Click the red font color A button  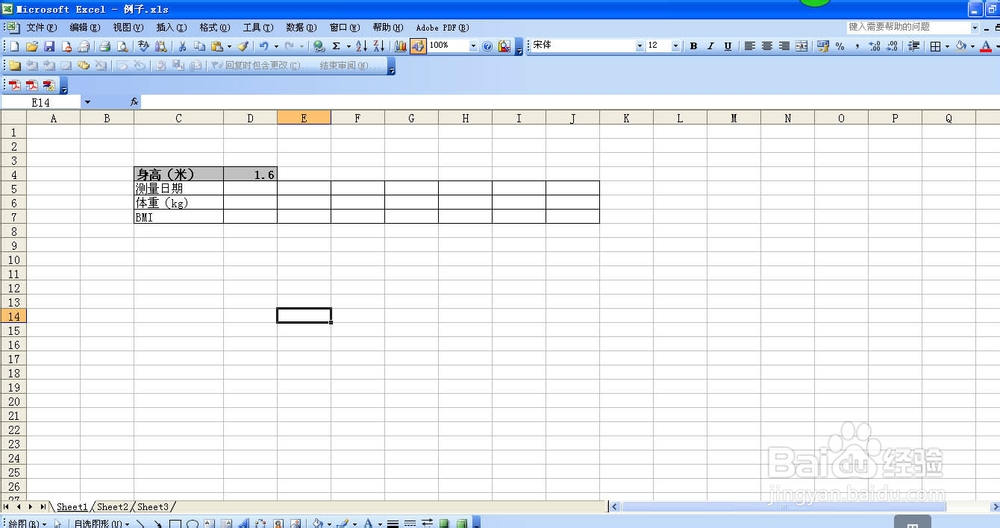(x=985, y=46)
